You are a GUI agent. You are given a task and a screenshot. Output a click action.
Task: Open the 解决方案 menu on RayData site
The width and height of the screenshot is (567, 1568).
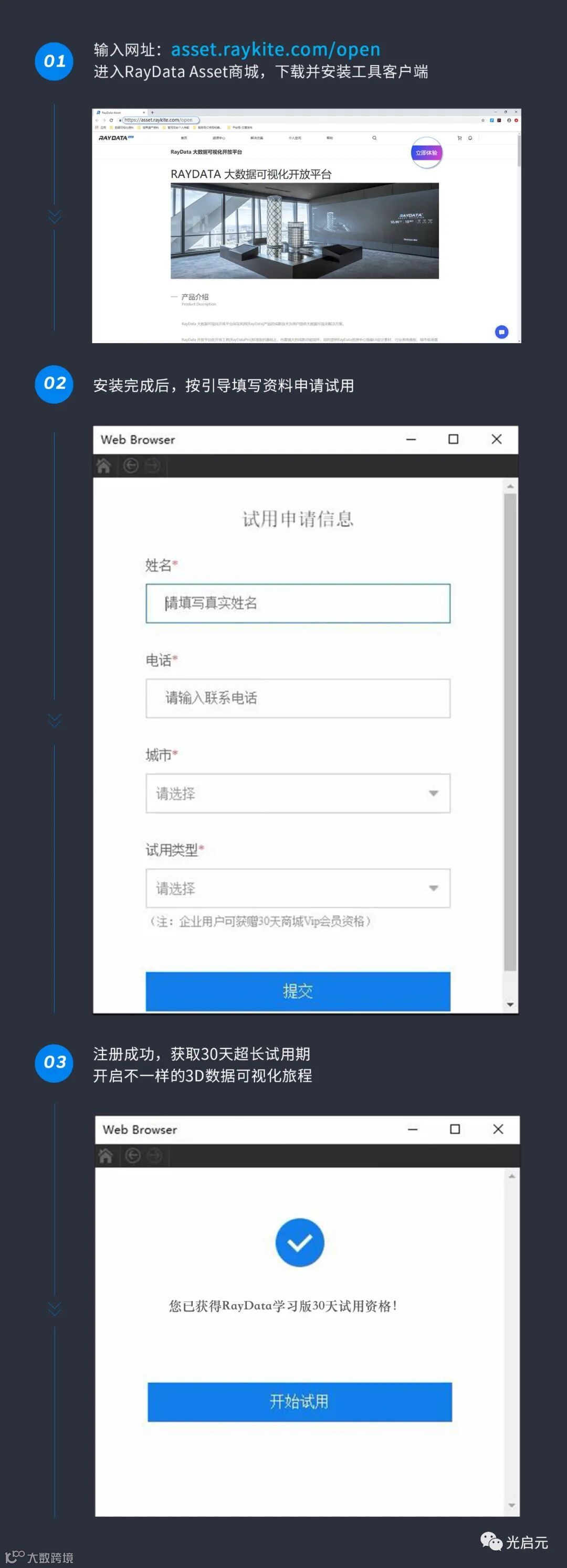(x=257, y=138)
